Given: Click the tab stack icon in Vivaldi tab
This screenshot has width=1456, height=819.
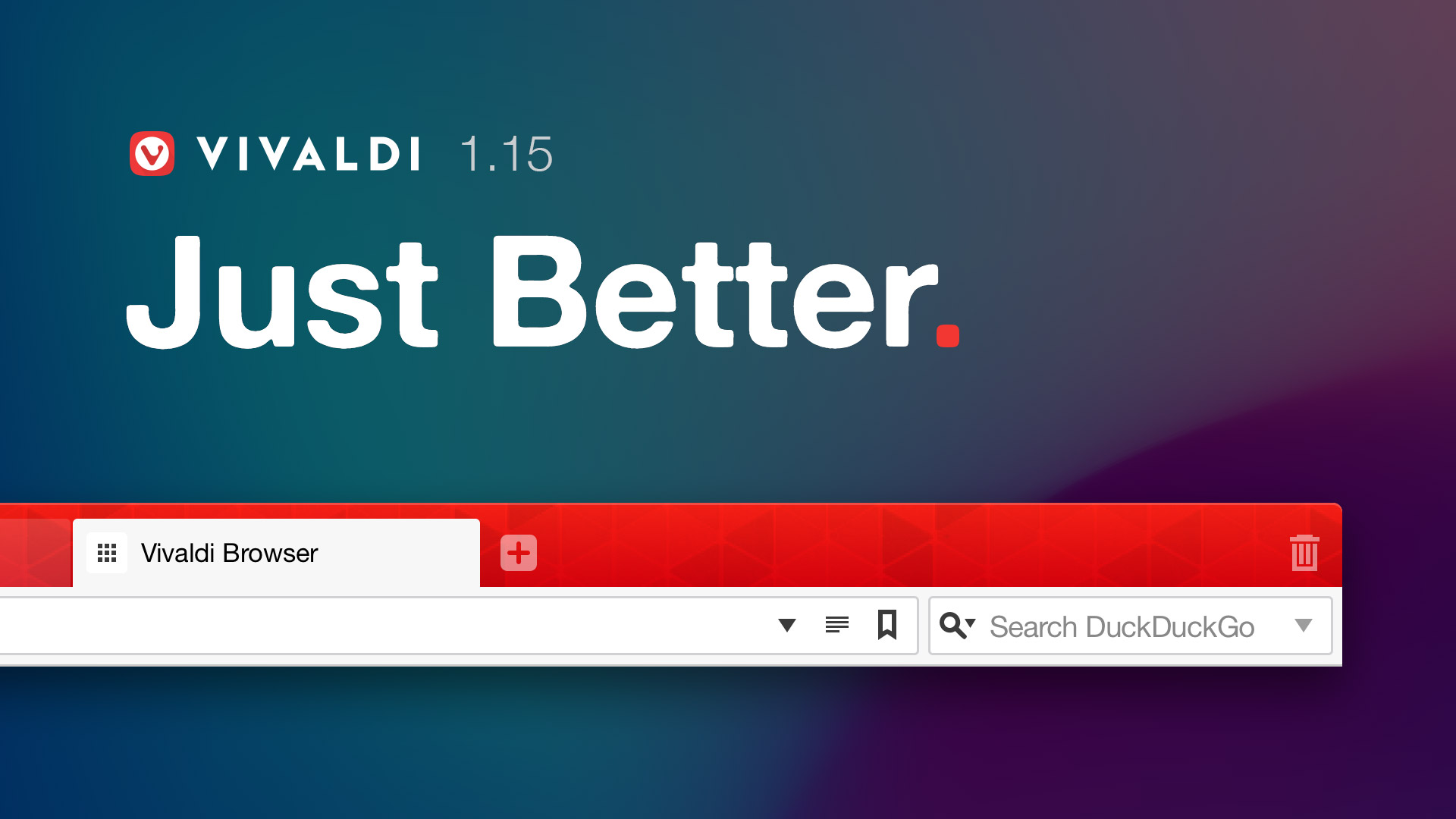Looking at the screenshot, I should coord(106,553).
